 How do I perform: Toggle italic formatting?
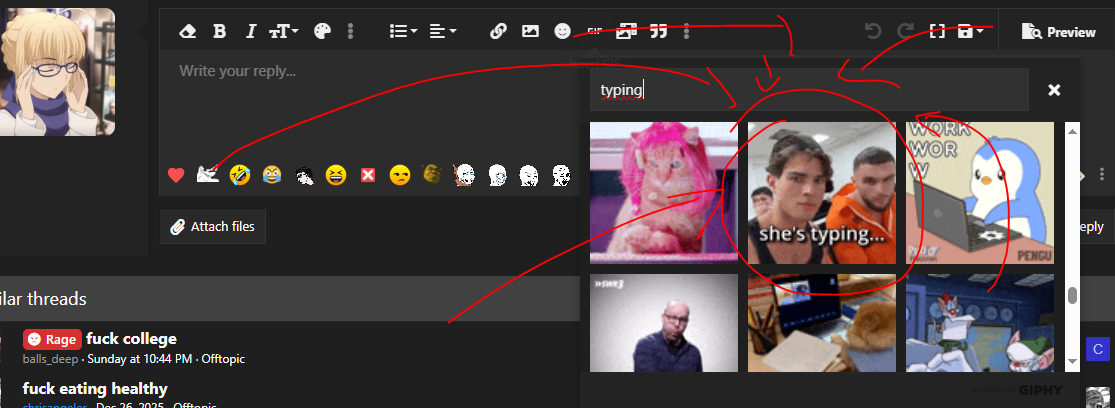tap(251, 31)
